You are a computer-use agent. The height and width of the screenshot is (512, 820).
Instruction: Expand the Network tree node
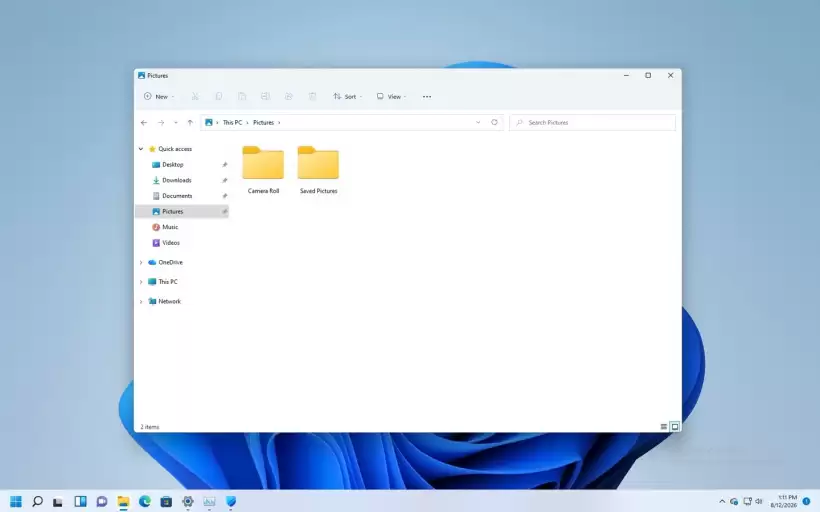[141, 302]
